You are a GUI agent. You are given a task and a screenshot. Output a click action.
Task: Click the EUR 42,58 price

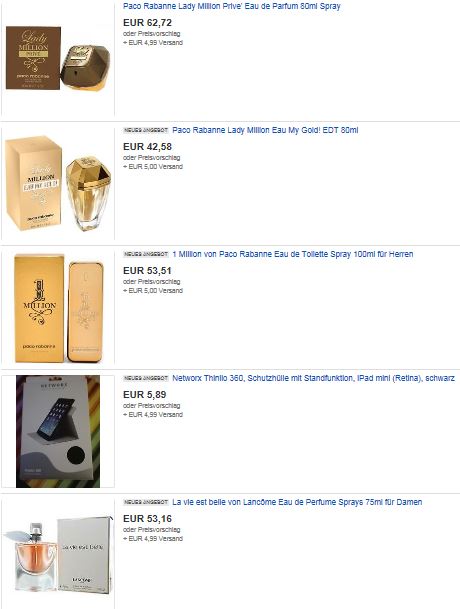tap(147, 146)
